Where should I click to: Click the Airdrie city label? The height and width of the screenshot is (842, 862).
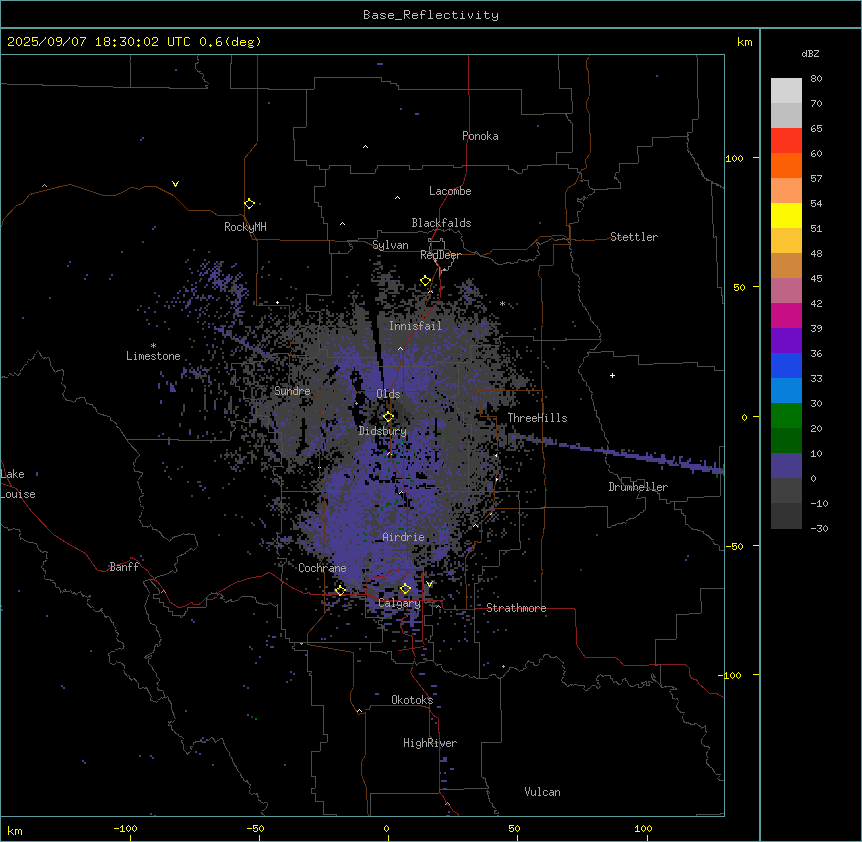pyautogui.click(x=403, y=537)
